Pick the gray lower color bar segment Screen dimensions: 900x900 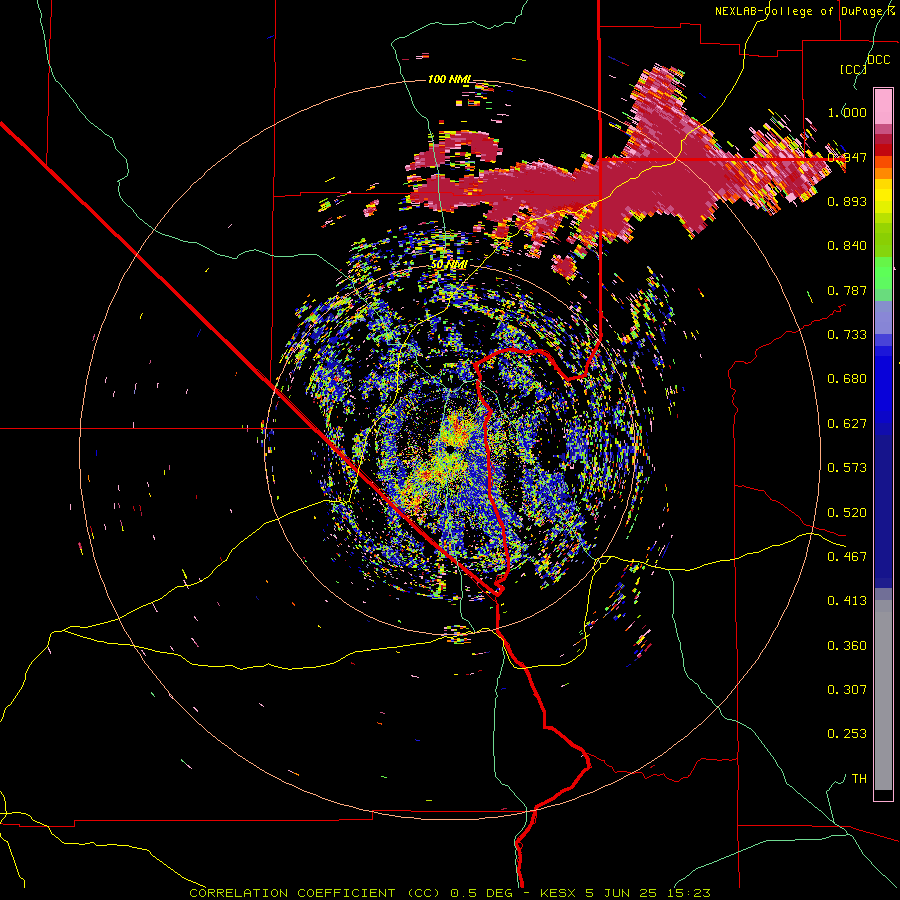tap(883, 695)
